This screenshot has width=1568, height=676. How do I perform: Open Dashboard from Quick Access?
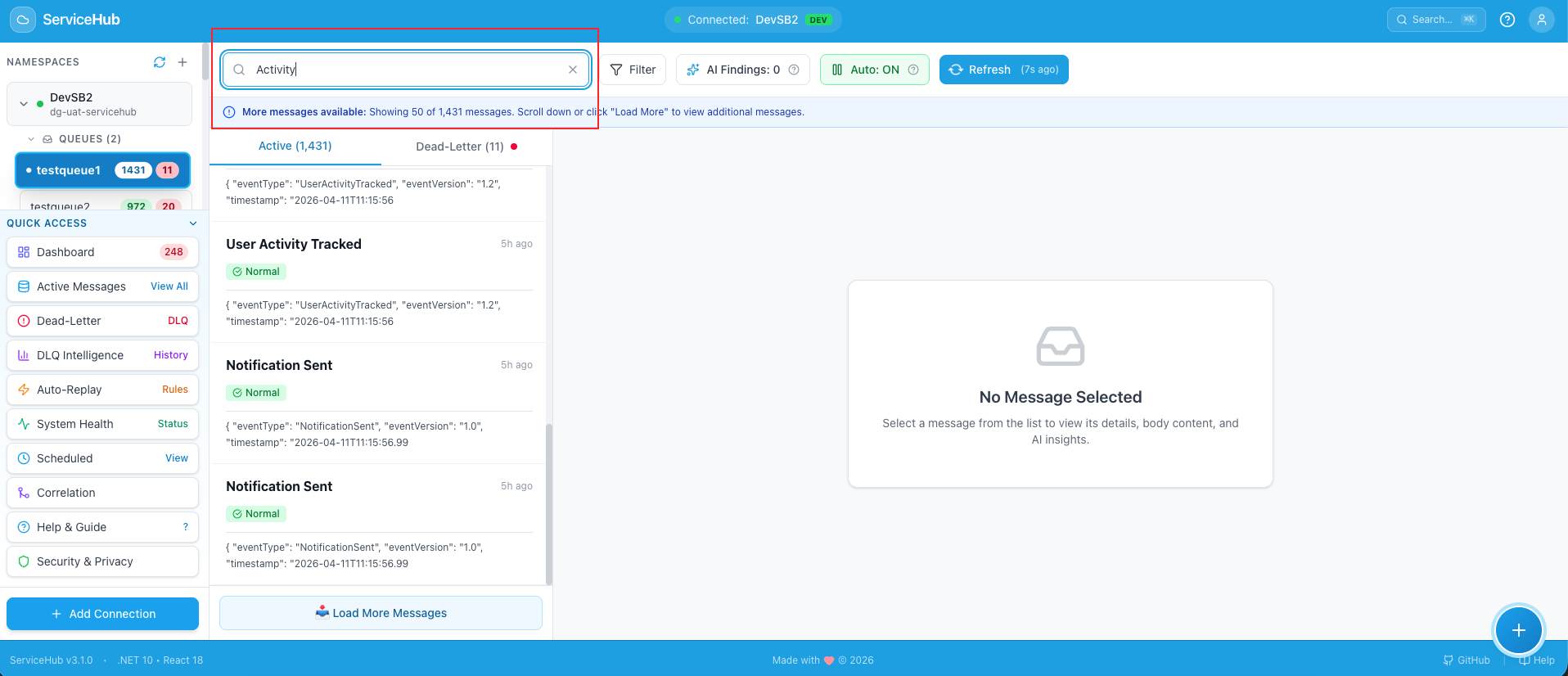[x=102, y=252]
